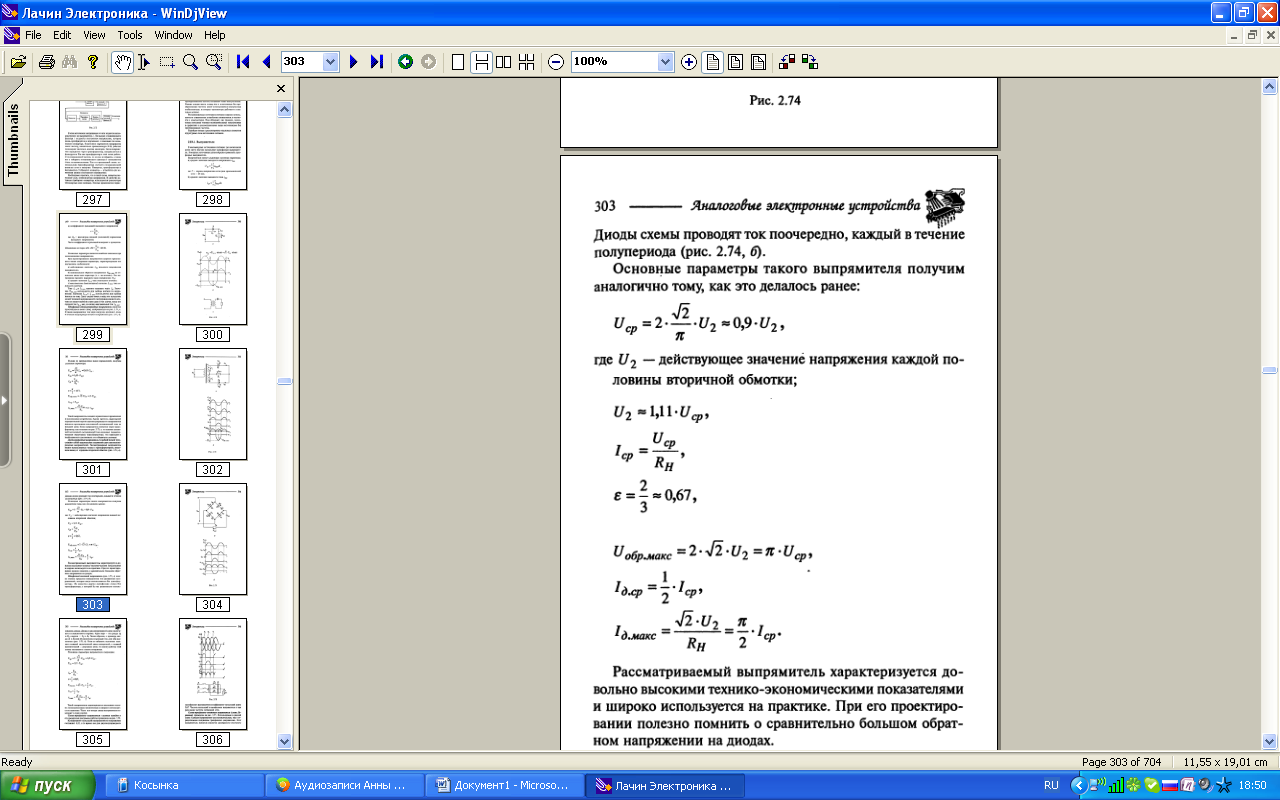The width and height of the screenshot is (1280, 800).
Task: Toggle the Select Text cursor tool
Action: 145,62
